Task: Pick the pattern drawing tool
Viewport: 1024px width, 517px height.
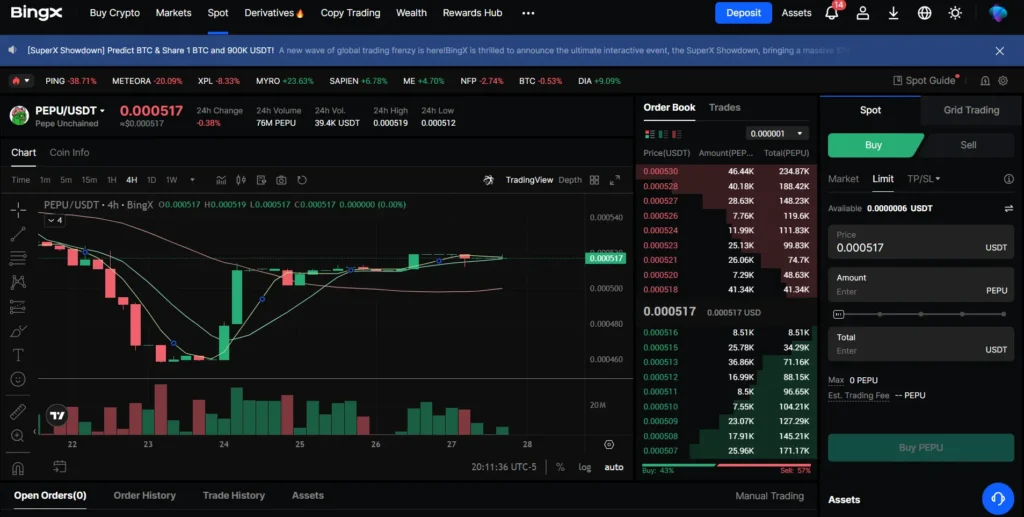Action: 18,282
